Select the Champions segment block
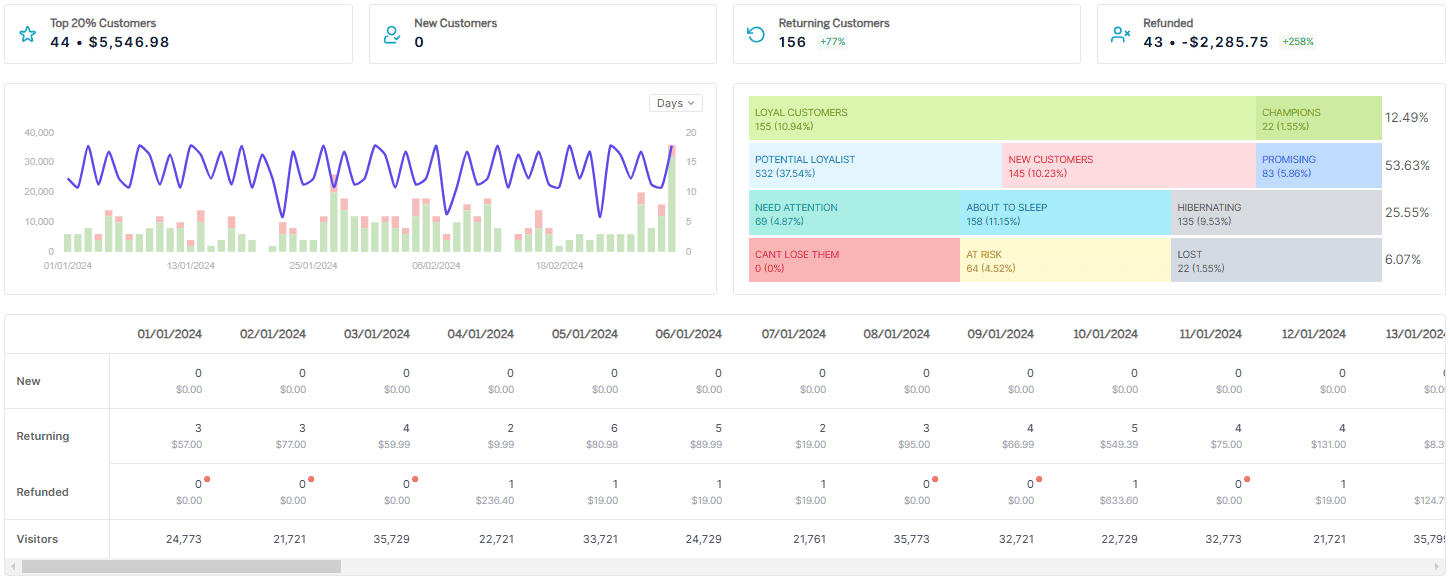This screenshot has width=1450, height=581. 1319,118
